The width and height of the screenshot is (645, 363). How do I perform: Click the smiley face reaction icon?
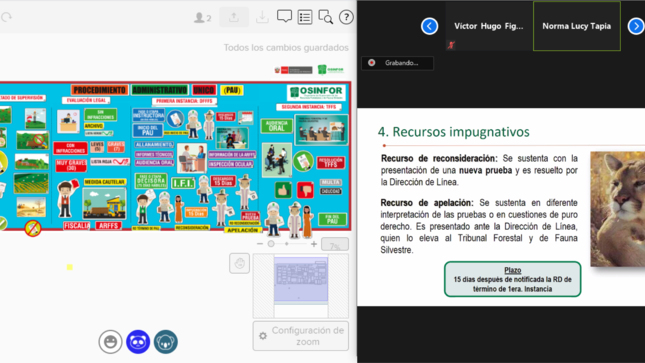click(110, 342)
